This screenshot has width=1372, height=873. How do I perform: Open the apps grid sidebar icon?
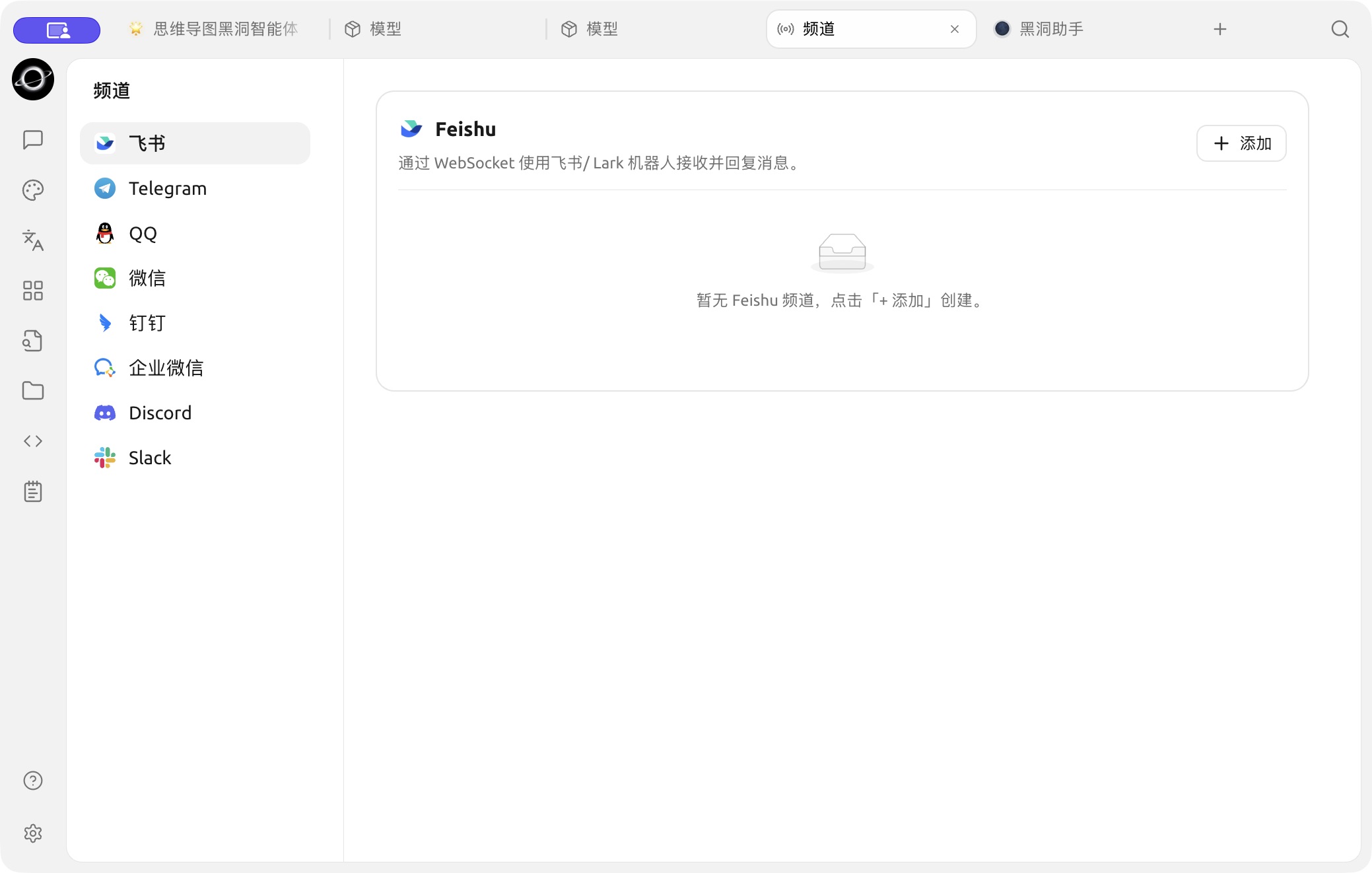pos(33,291)
